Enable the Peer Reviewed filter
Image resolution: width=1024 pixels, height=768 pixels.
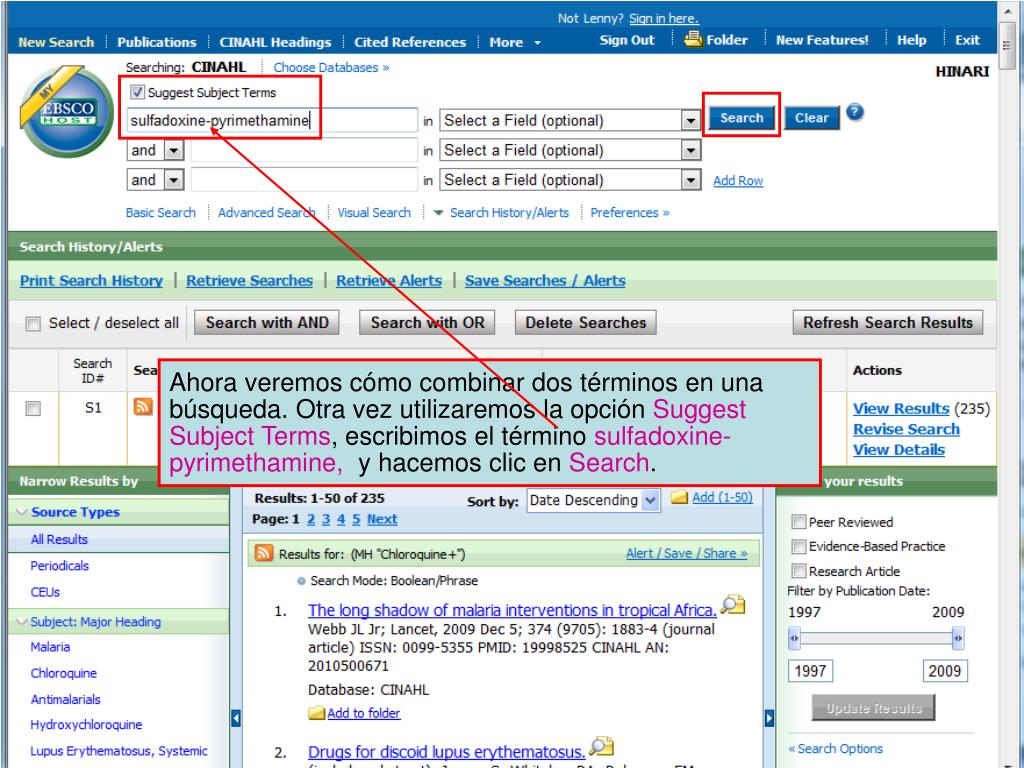tap(798, 522)
